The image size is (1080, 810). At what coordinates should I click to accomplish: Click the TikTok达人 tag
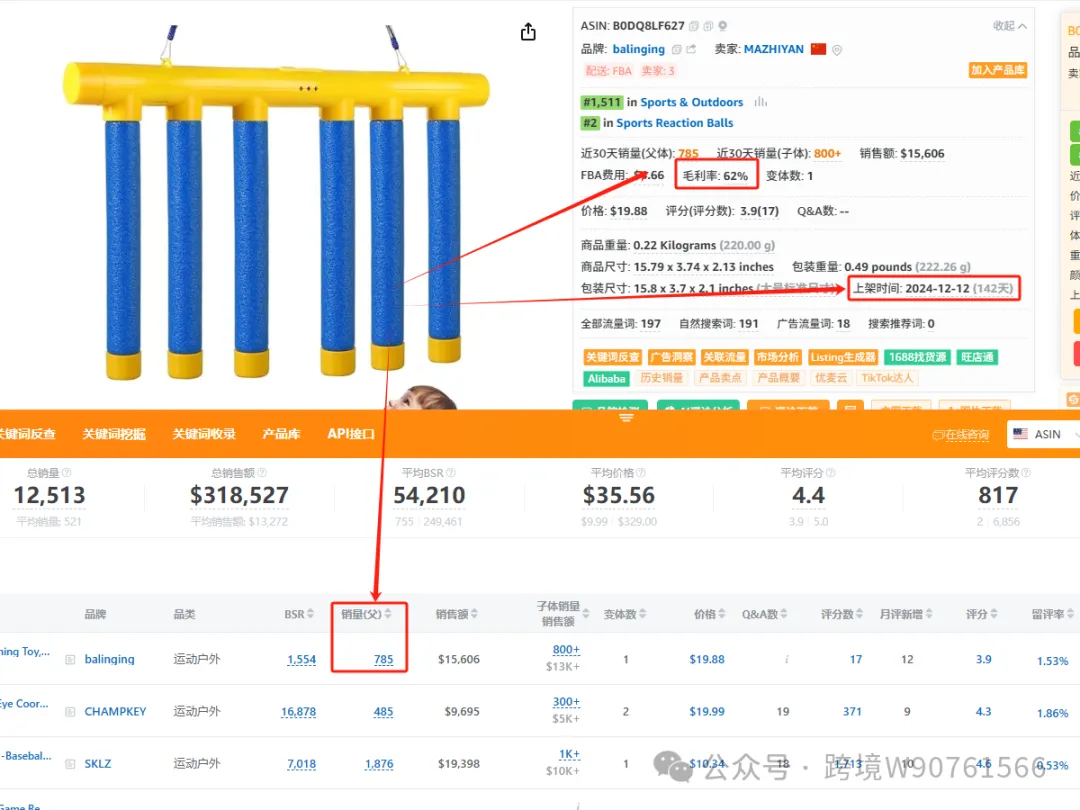(887, 378)
